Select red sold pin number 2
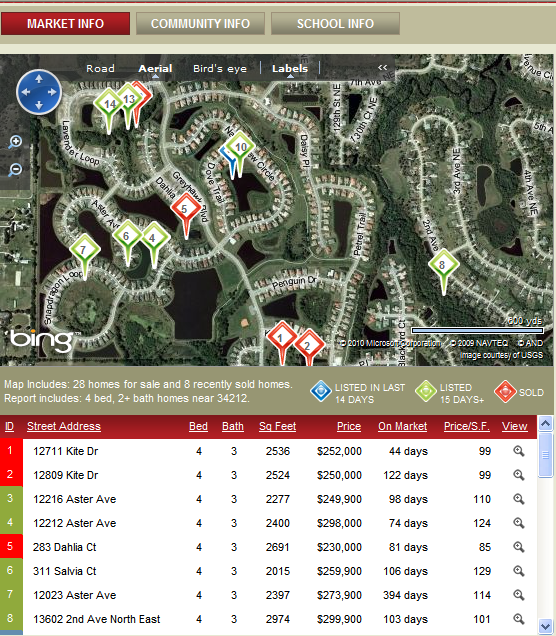 (x=309, y=346)
